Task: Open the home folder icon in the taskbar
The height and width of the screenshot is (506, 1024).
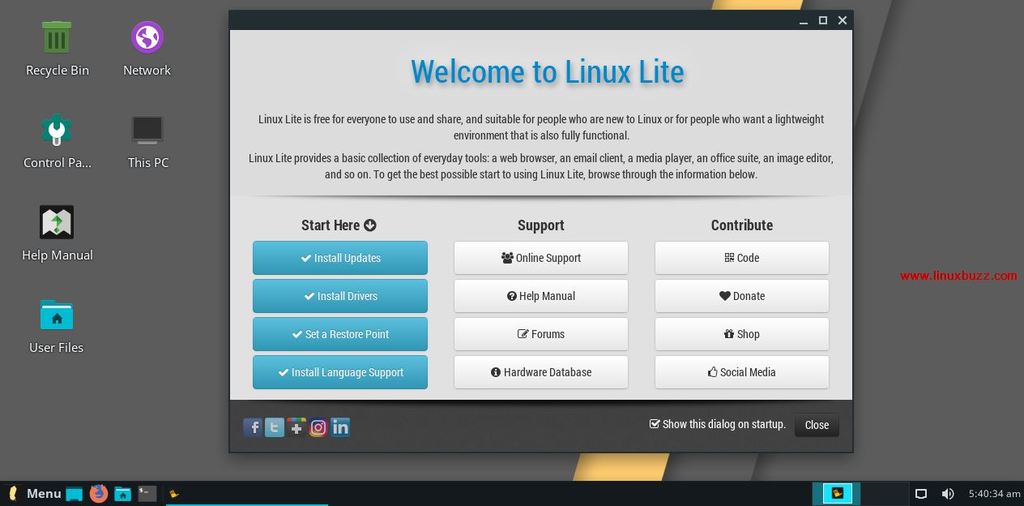Action: [x=123, y=494]
